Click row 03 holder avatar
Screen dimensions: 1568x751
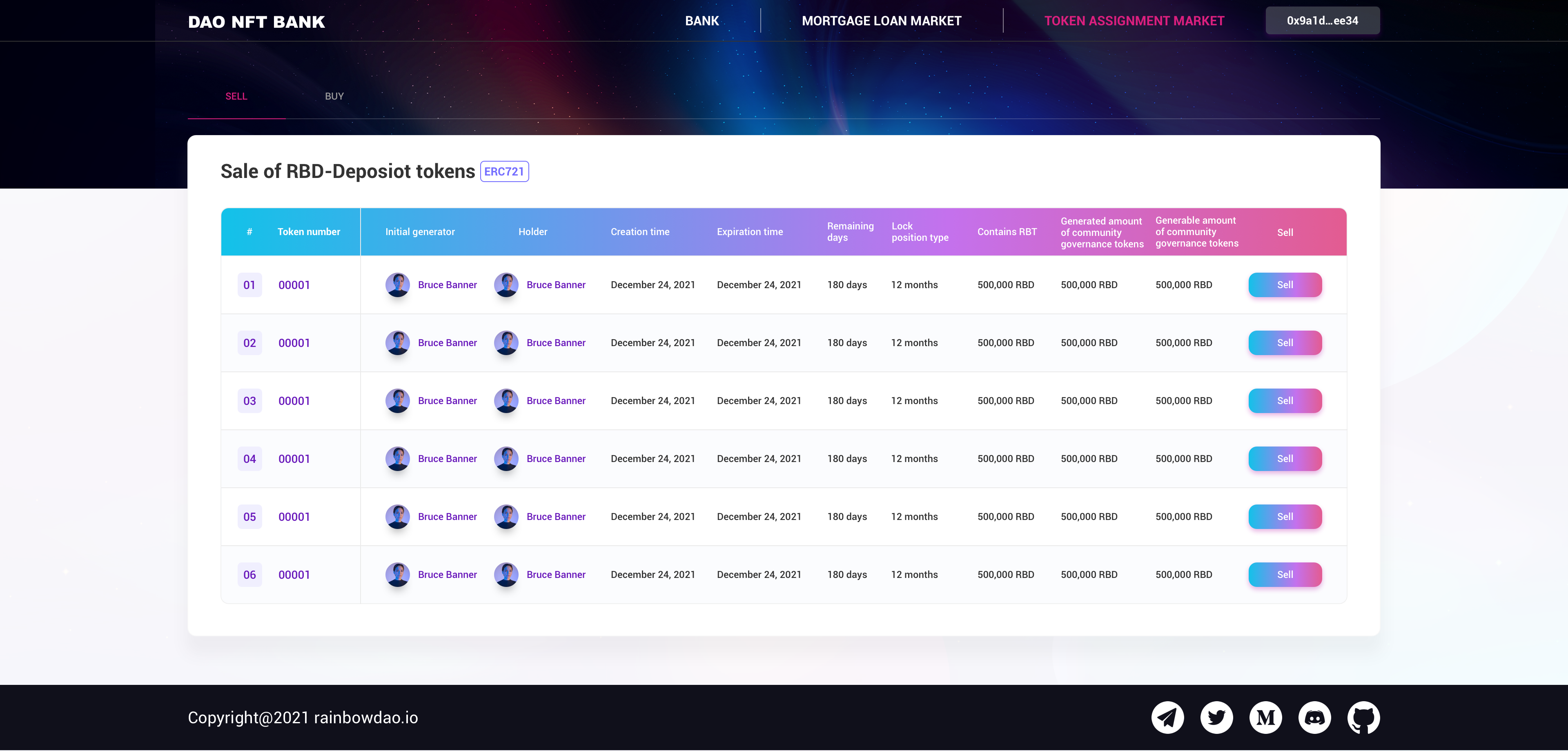[506, 400]
